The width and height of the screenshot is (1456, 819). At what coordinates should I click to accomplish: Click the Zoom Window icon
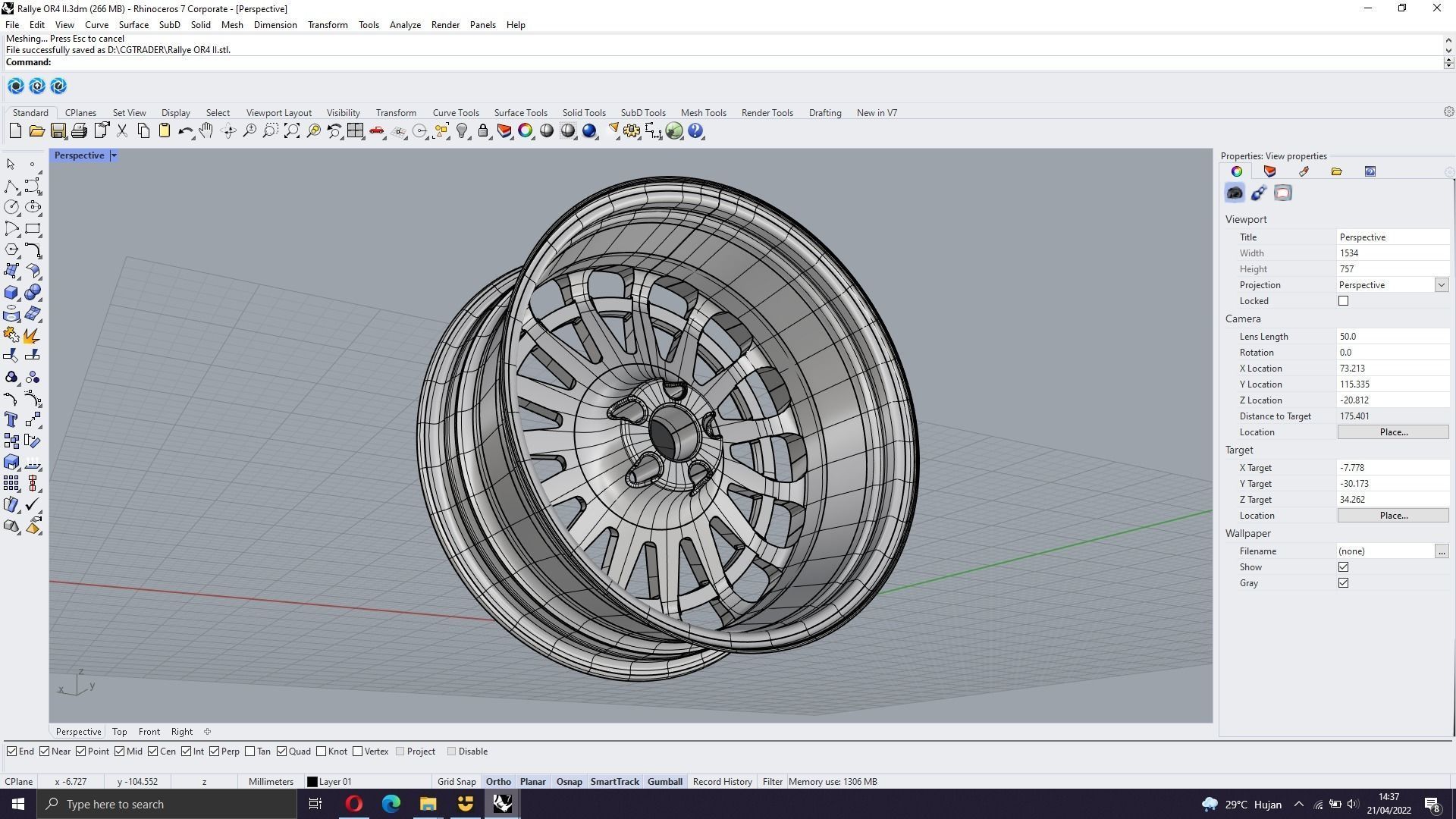click(270, 131)
